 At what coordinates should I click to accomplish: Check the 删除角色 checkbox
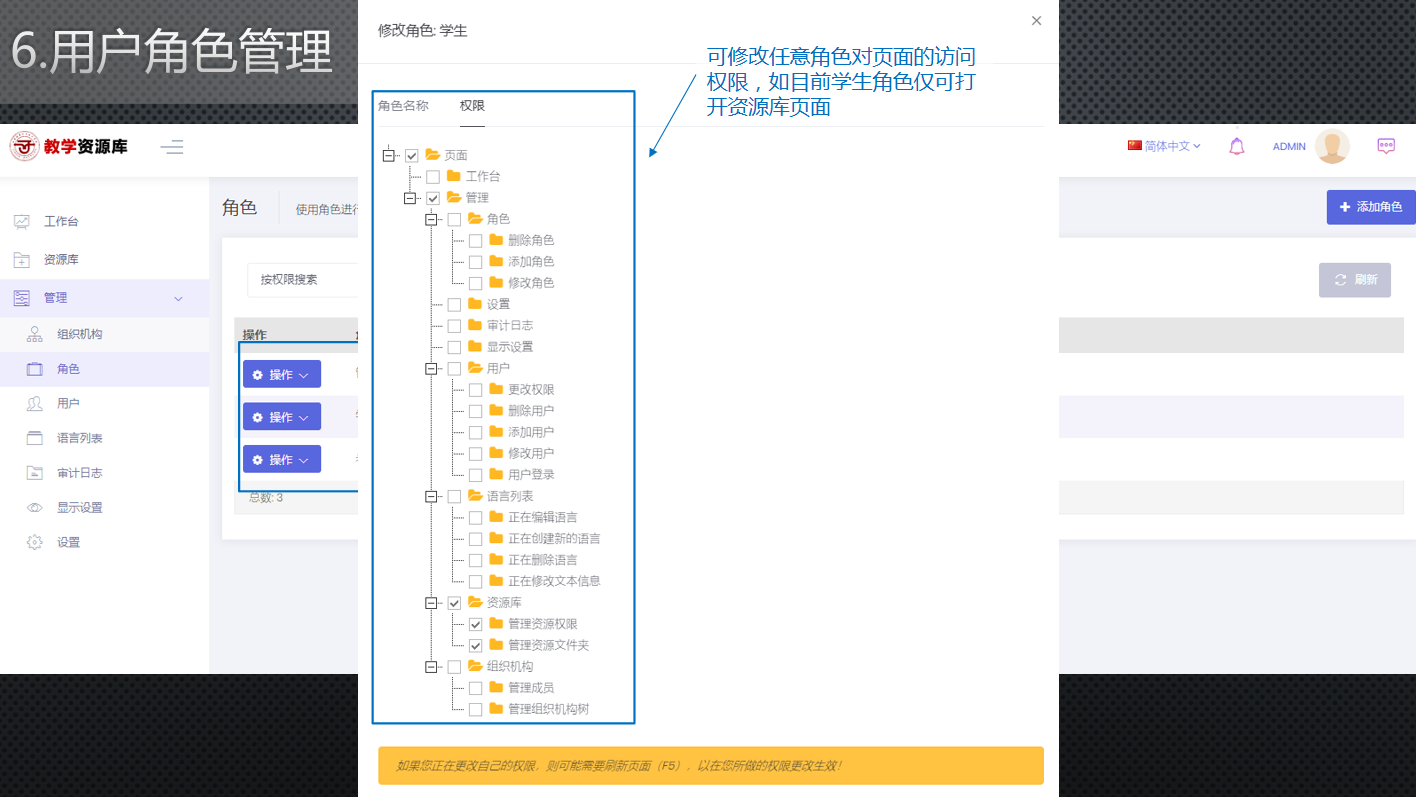(475, 241)
